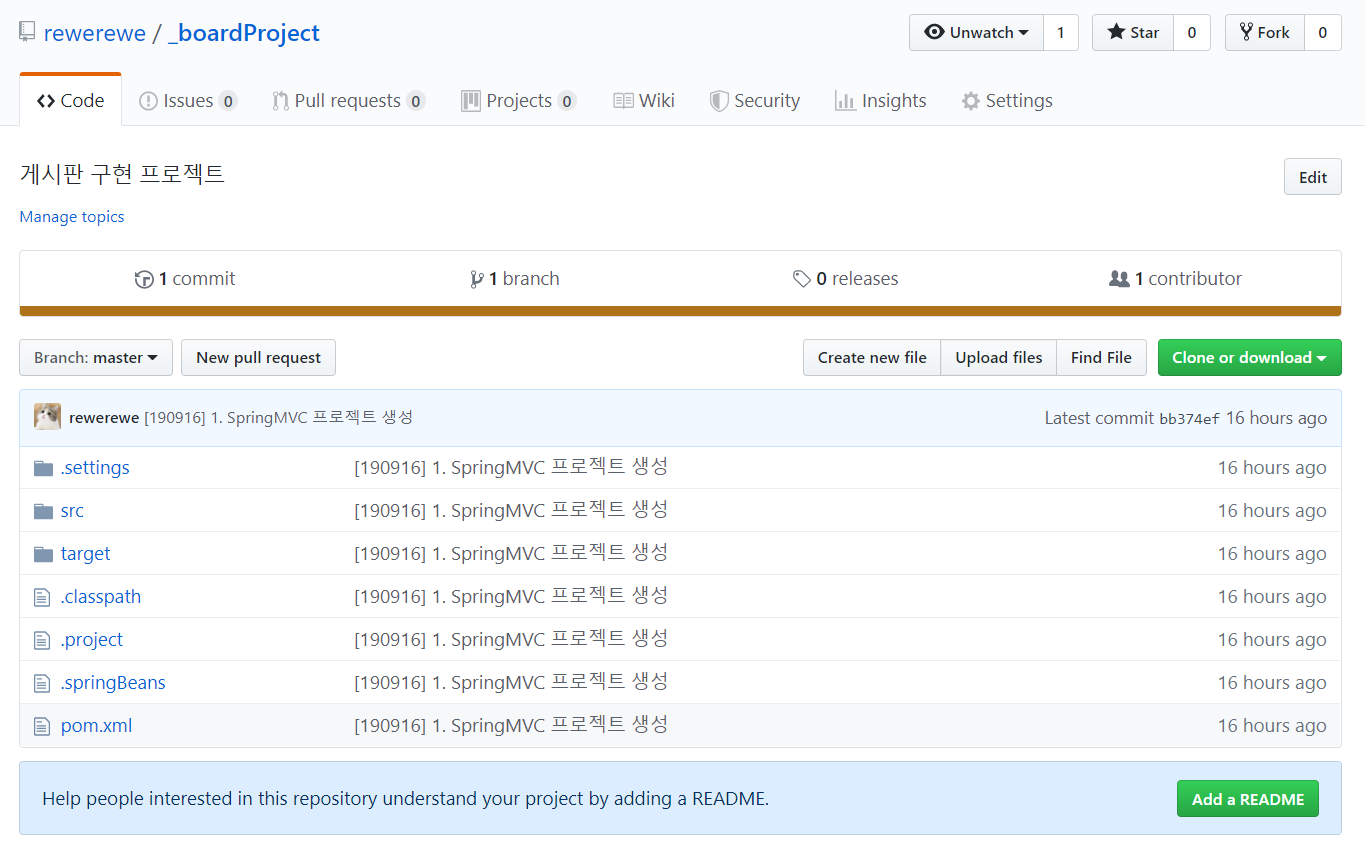Click the target folder icon
This screenshot has height=859, width=1365.
tap(43, 554)
